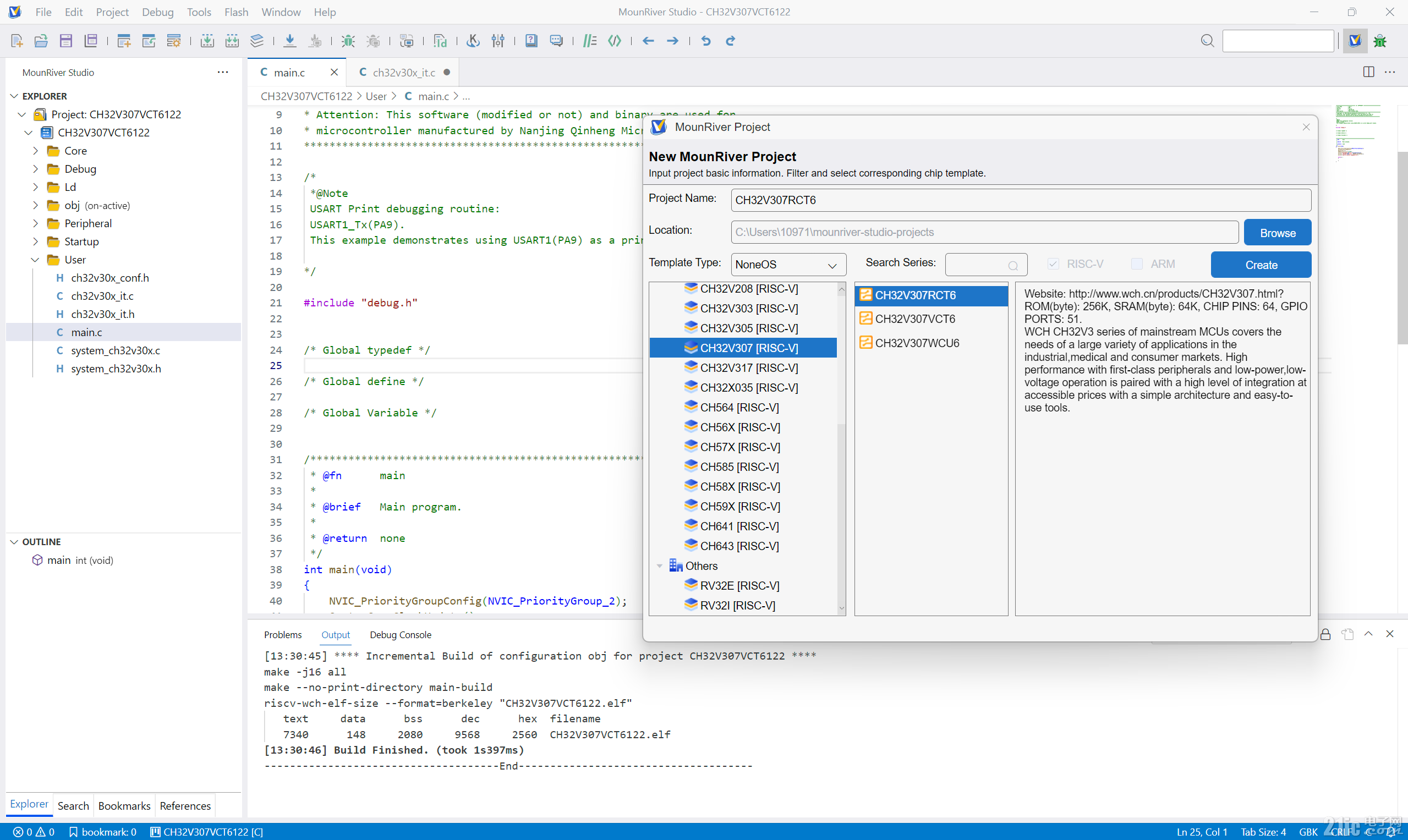Click the Browse button
This screenshot has width=1408, height=840.
[x=1277, y=233]
